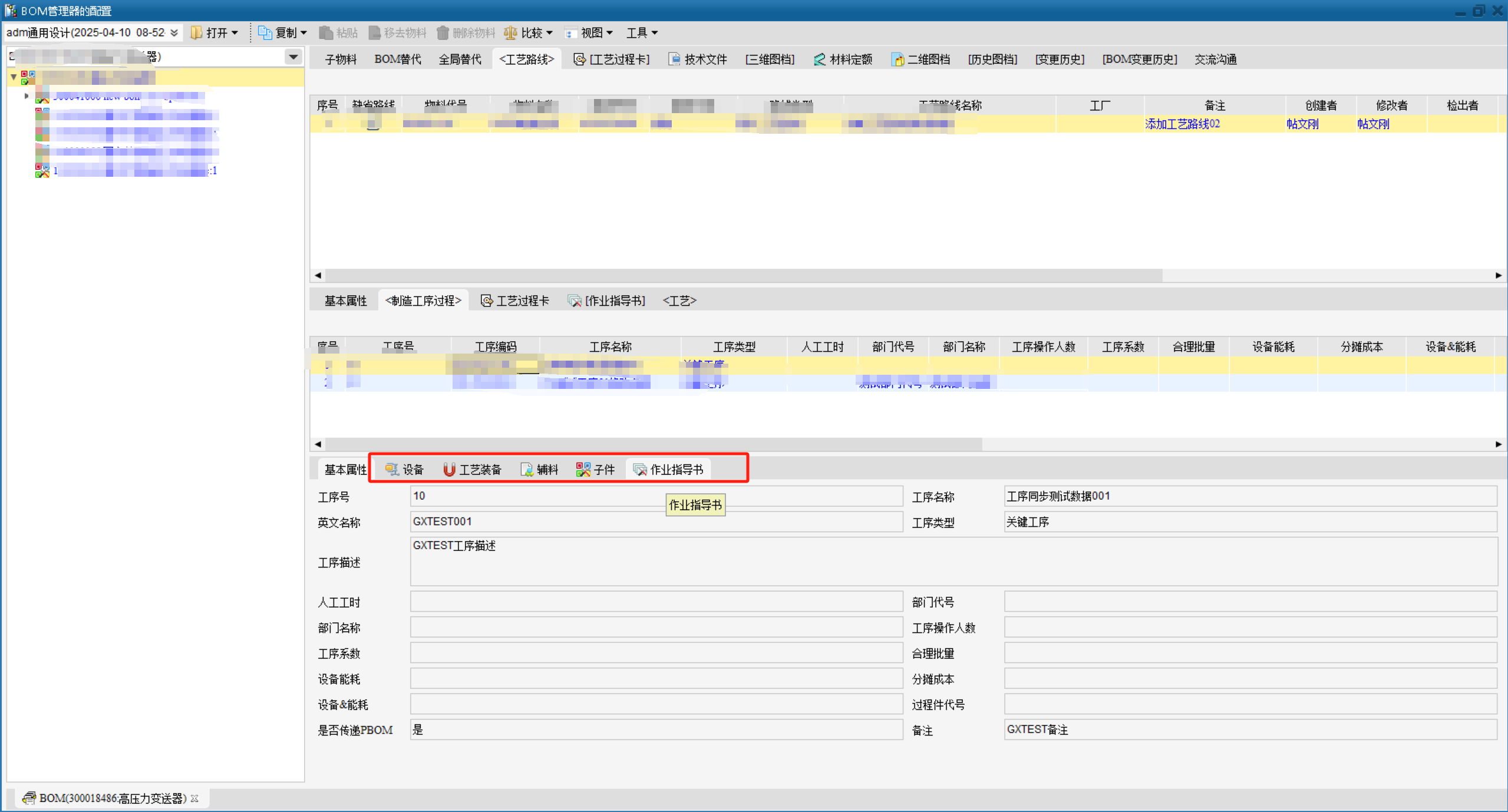Screen dimensions: 1508x812
Task: Click the 打开 folder icon in toolbar
Action: pos(196,33)
